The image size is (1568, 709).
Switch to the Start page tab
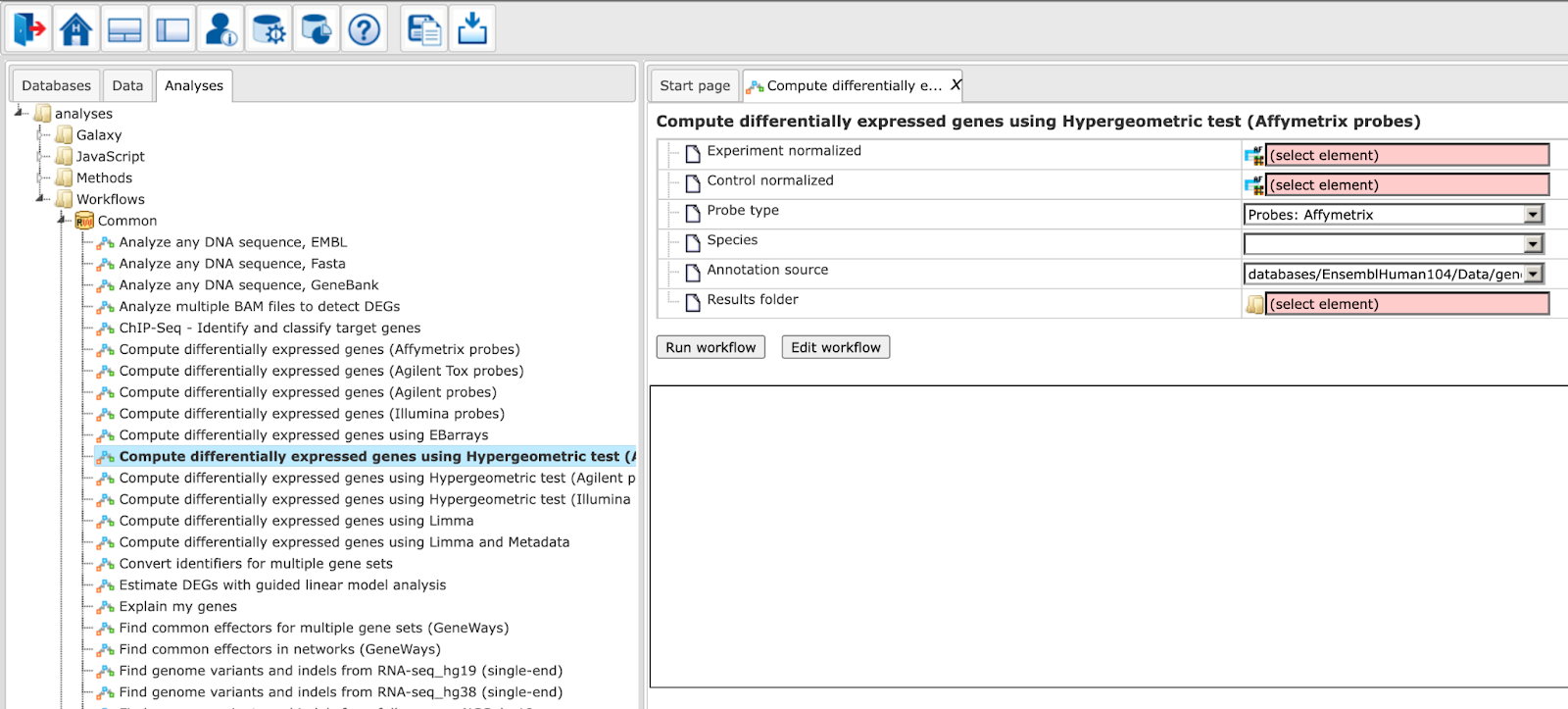[x=695, y=85]
